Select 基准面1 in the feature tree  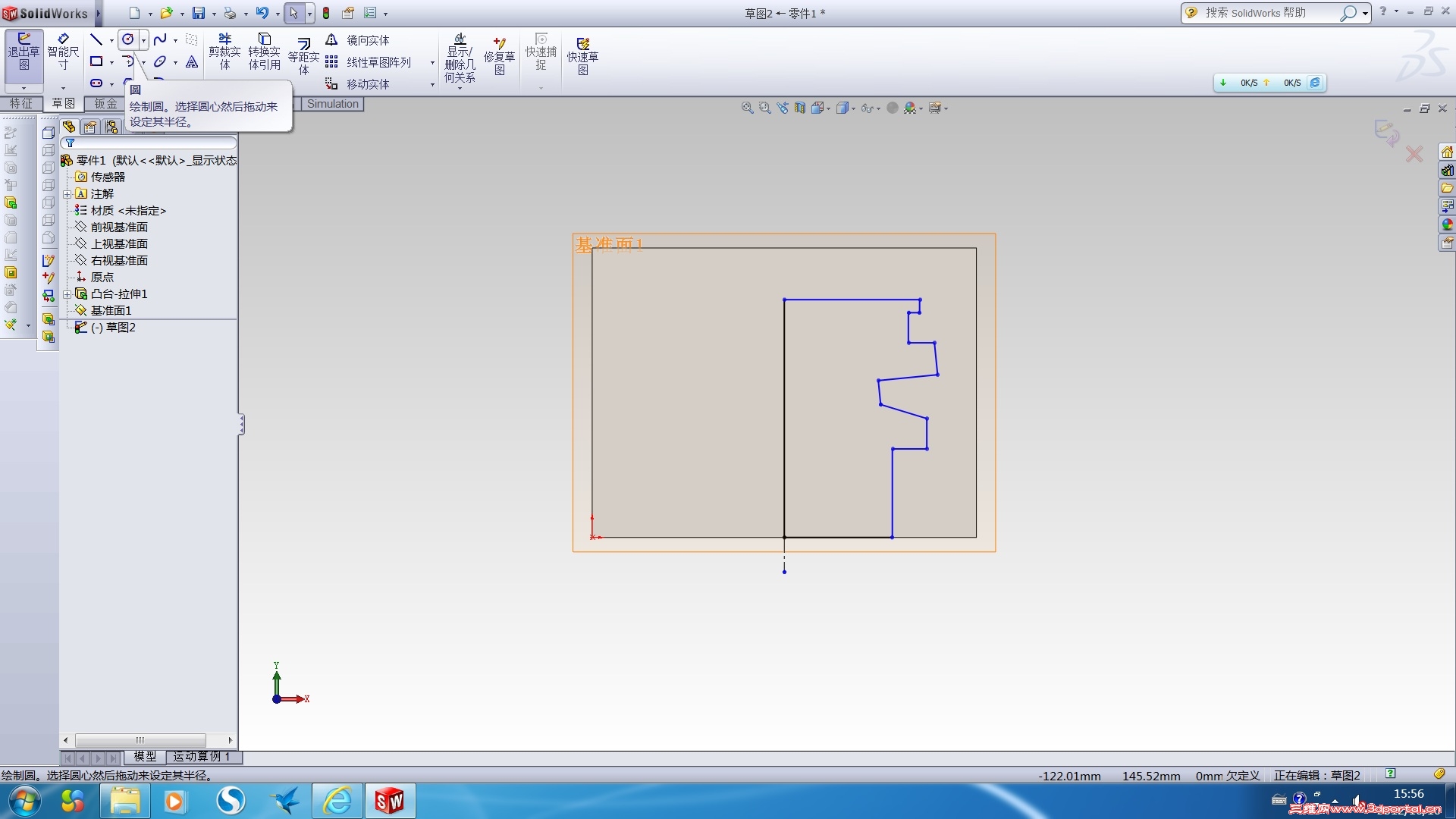point(111,311)
